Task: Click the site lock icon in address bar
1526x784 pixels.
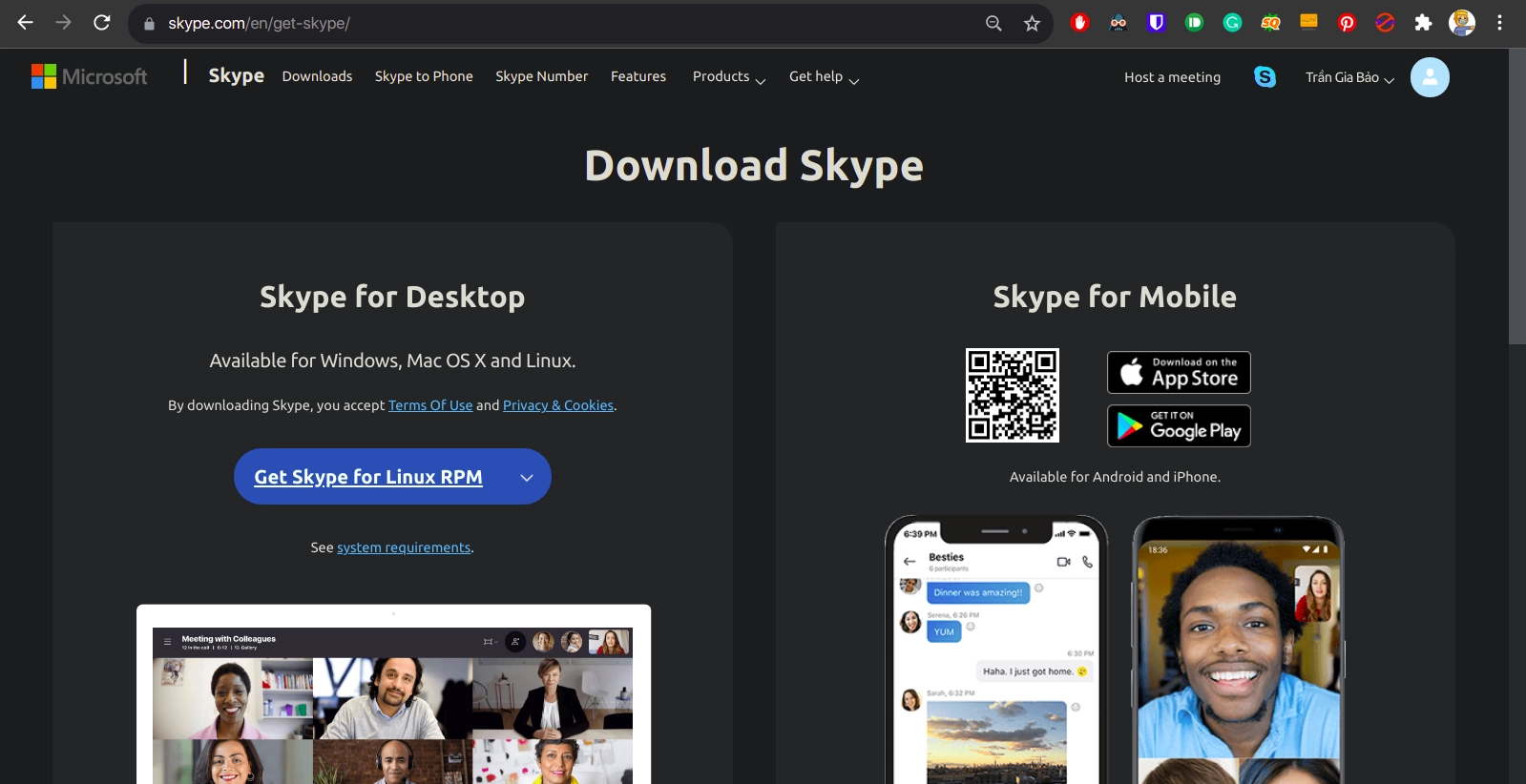Action: [149, 23]
